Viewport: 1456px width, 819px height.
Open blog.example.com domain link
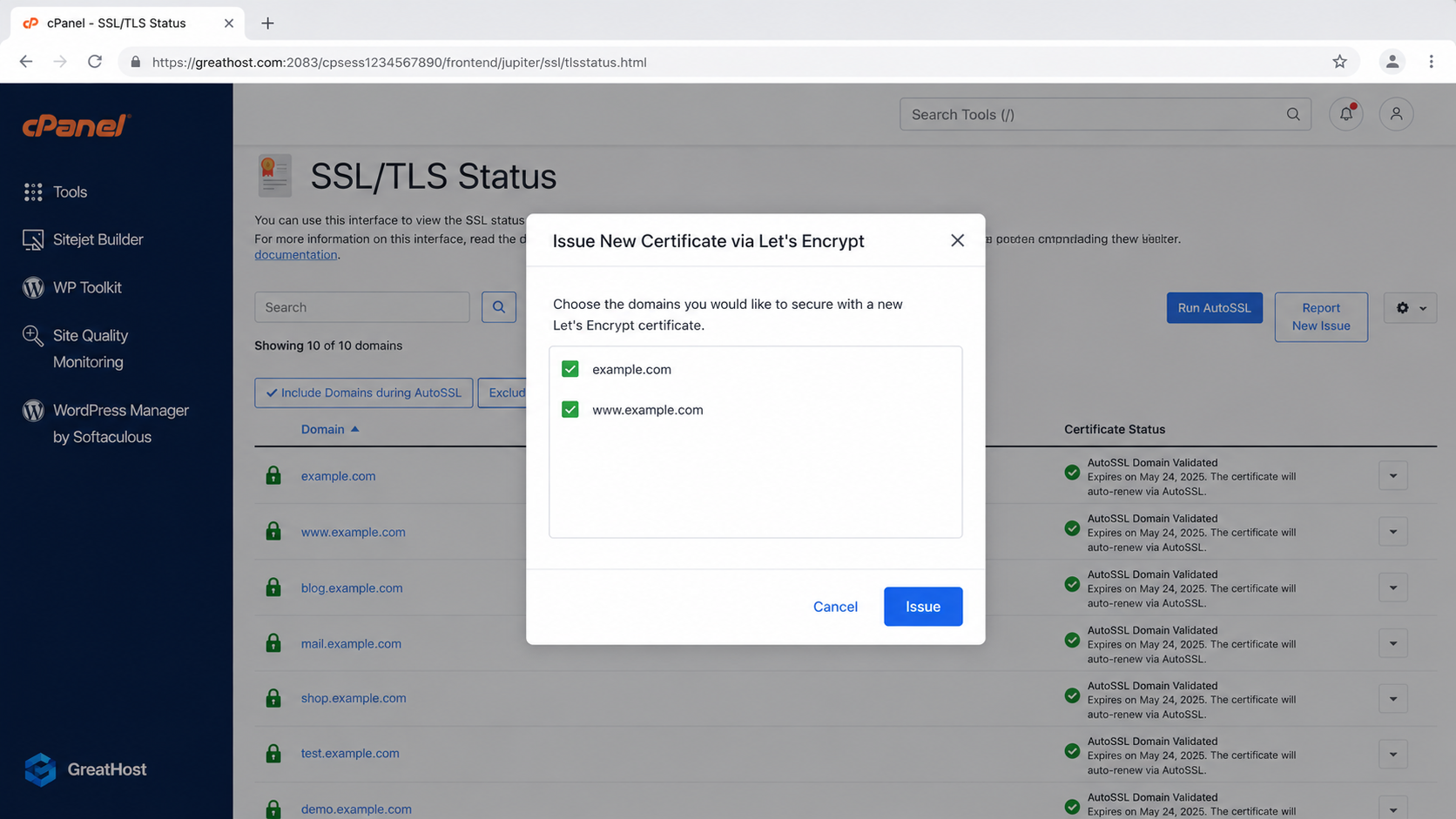tap(352, 587)
